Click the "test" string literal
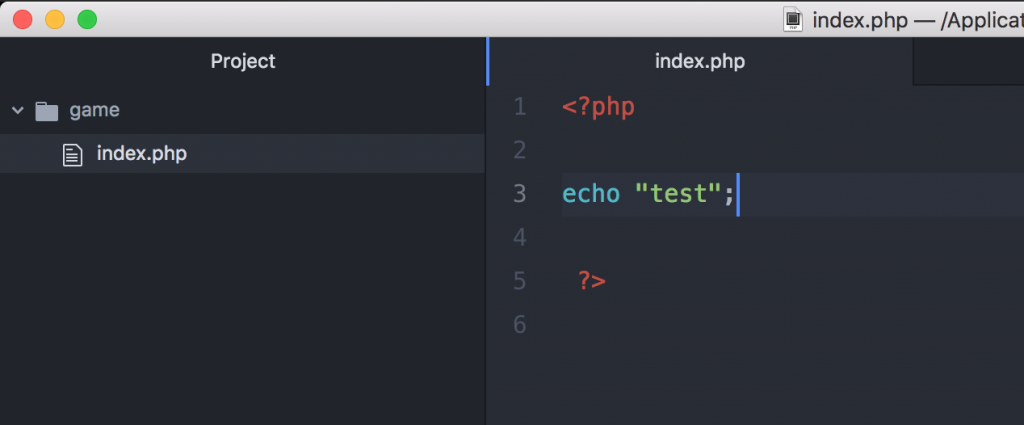 pos(679,194)
